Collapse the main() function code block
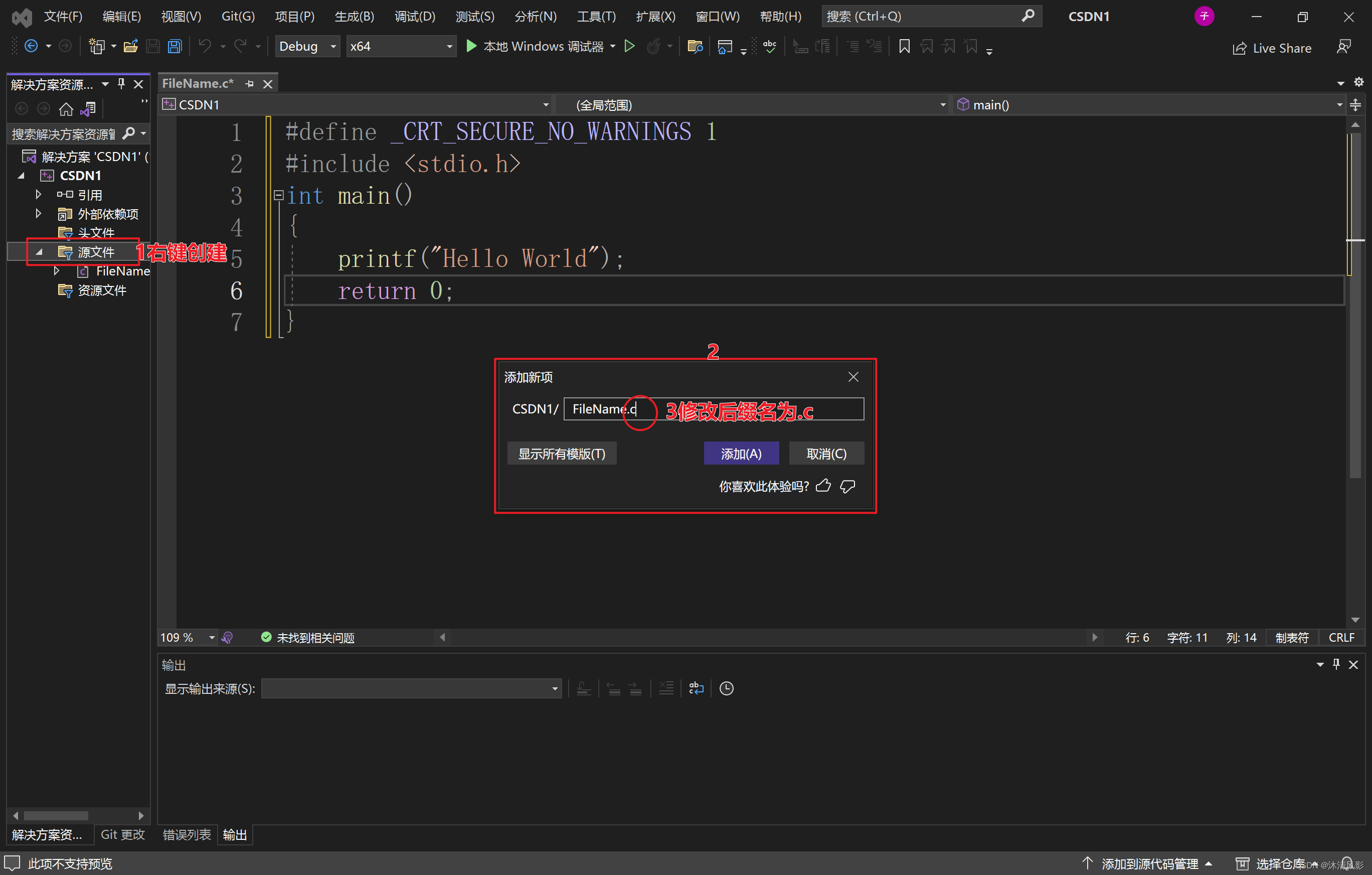 pos(279,196)
